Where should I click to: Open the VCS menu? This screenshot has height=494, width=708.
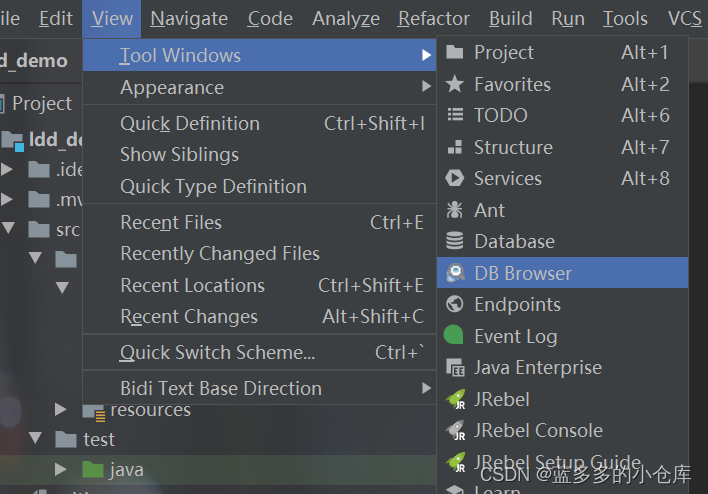click(x=684, y=19)
